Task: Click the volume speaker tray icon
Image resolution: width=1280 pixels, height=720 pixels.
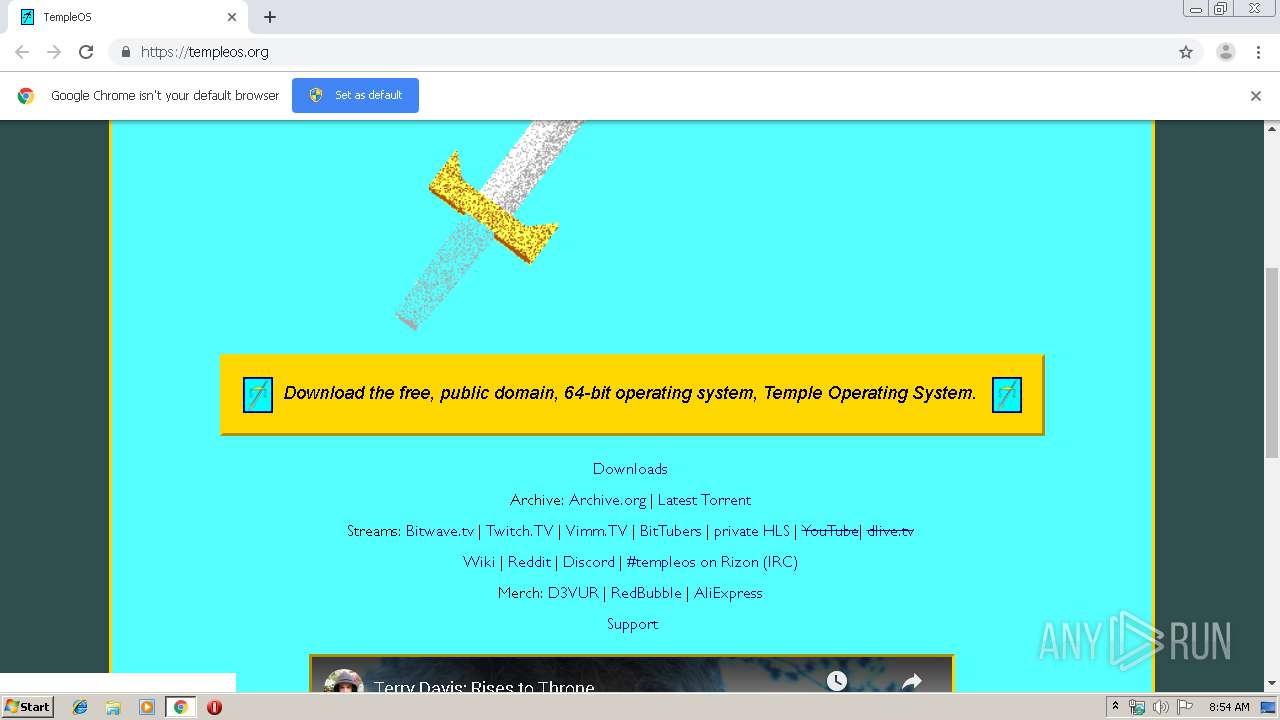Action: [1161, 707]
